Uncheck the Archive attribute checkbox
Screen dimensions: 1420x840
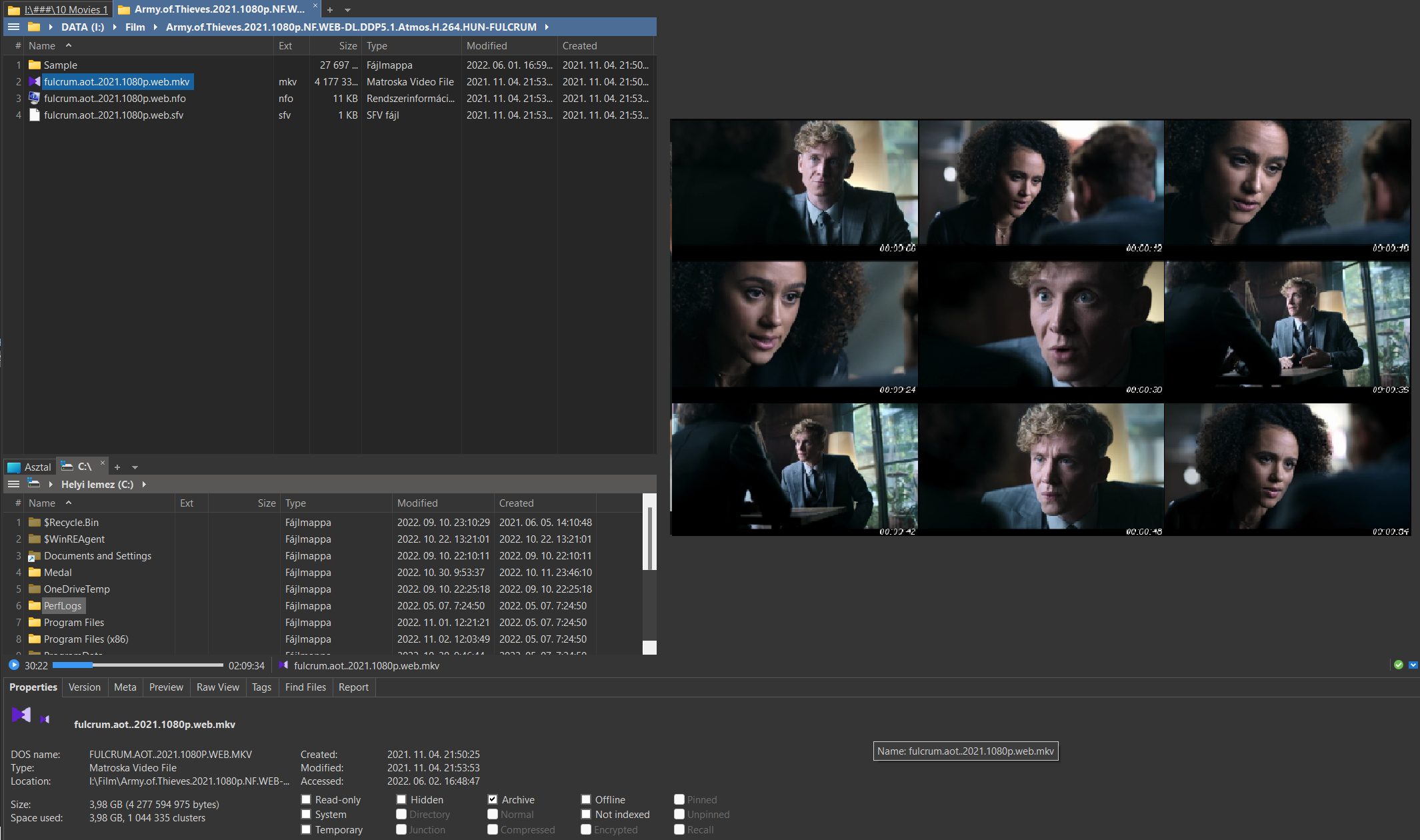[x=493, y=800]
